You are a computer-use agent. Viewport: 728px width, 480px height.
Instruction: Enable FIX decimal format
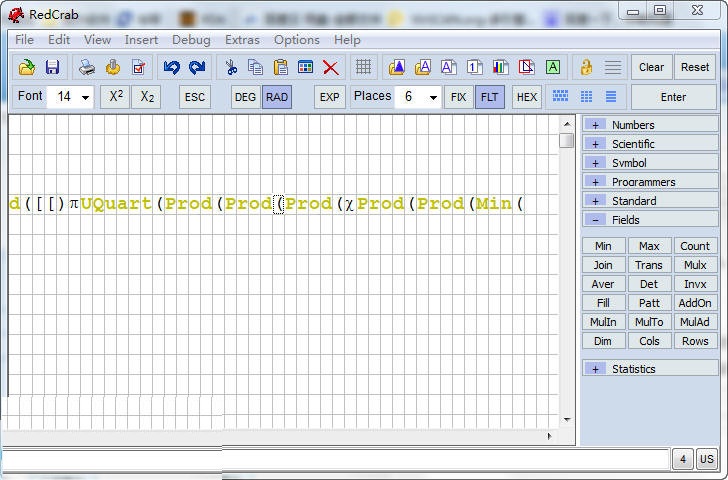(x=458, y=97)
